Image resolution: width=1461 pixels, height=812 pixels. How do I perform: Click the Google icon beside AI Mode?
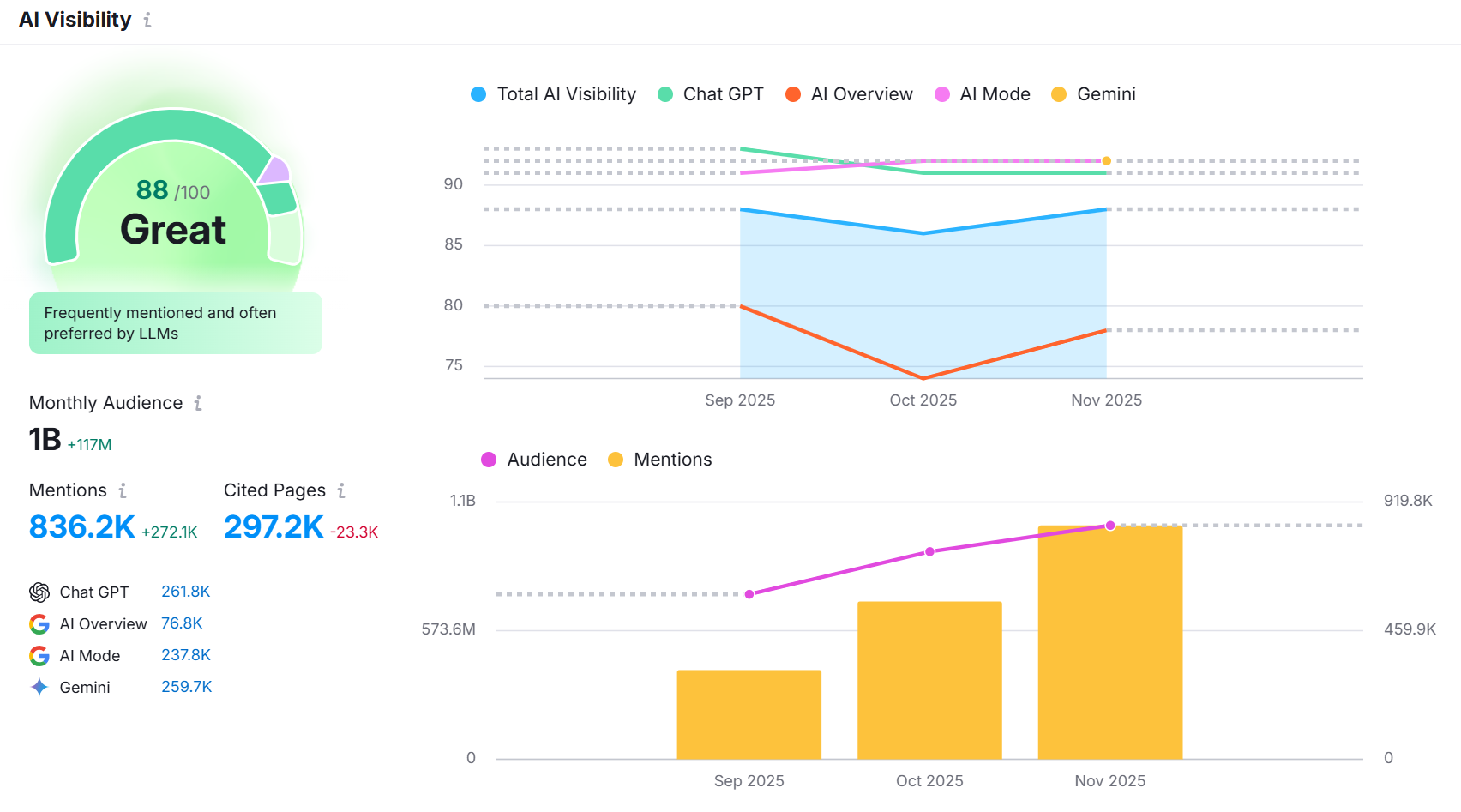click(x=39, y=656)
